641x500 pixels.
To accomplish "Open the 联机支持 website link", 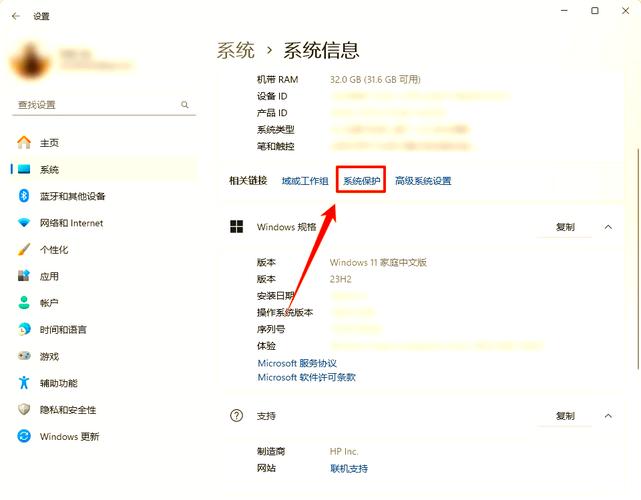I will 349,469.
